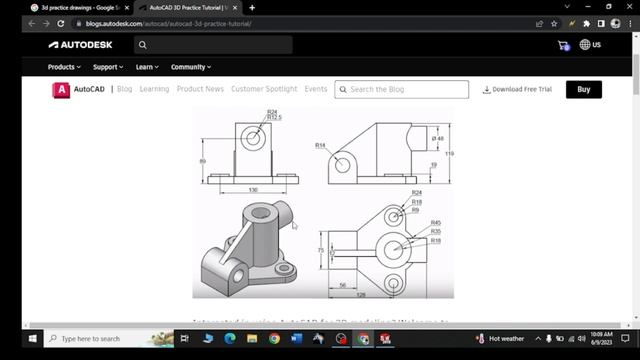Open the Learning section
The width and height of the screenshot is (640, 360).
pyautogui.click(x=154, y=89)
